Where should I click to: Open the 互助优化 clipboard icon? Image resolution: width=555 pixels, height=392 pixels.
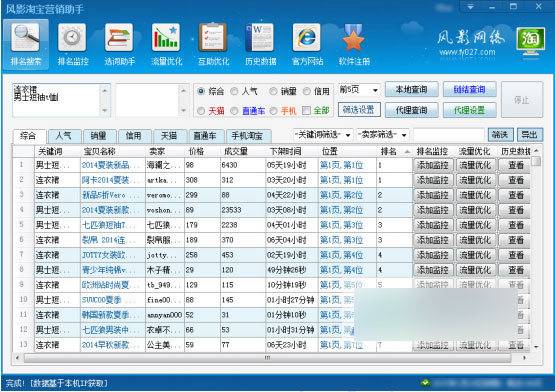click(x=213, y=38)
